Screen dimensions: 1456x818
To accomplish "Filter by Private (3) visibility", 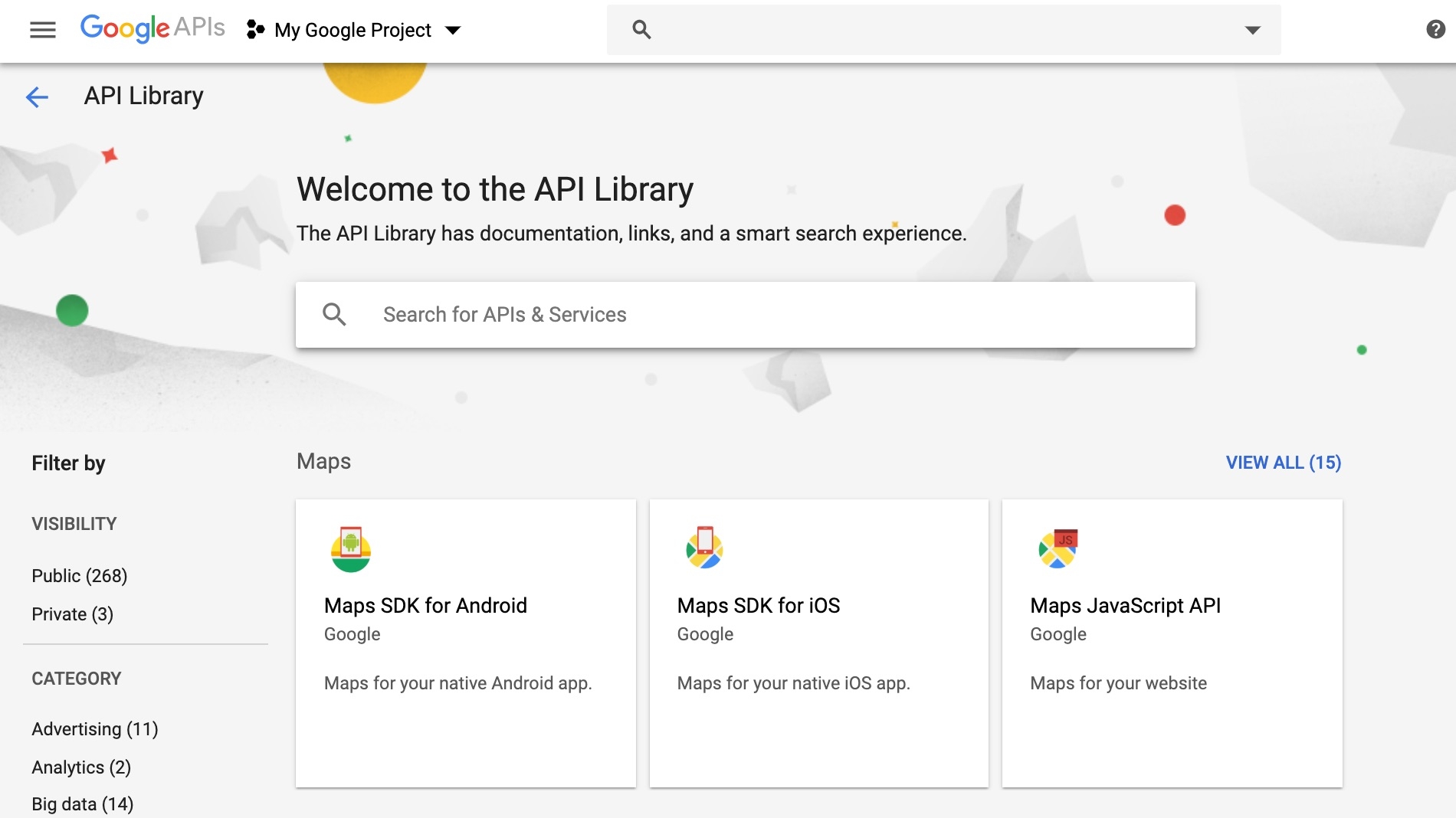I will (x=73, y=614).
